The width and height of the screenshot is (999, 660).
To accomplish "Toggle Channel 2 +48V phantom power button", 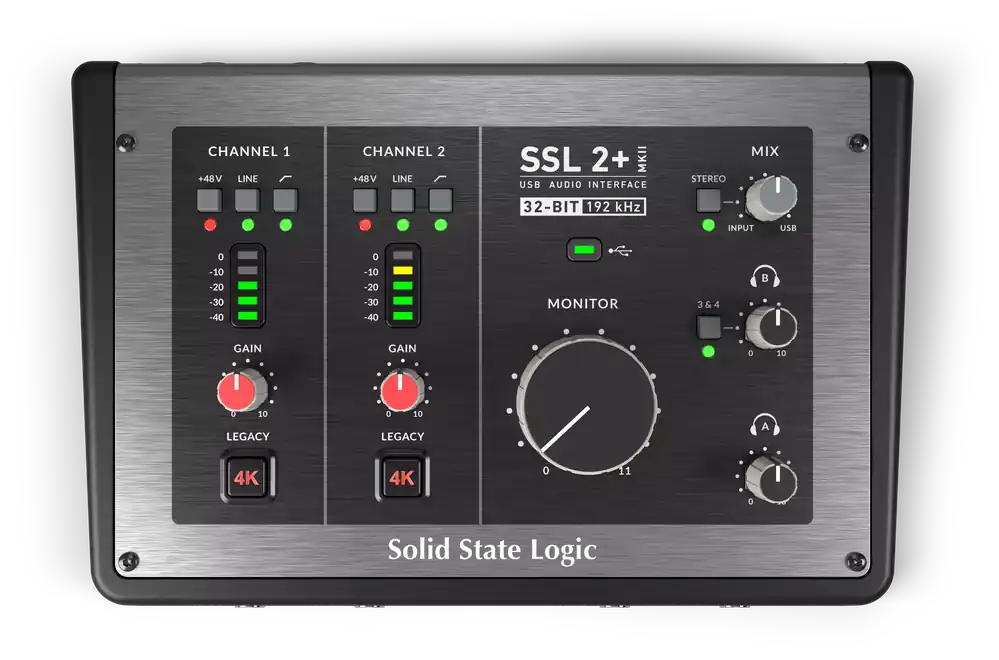I will click(364, 200).
